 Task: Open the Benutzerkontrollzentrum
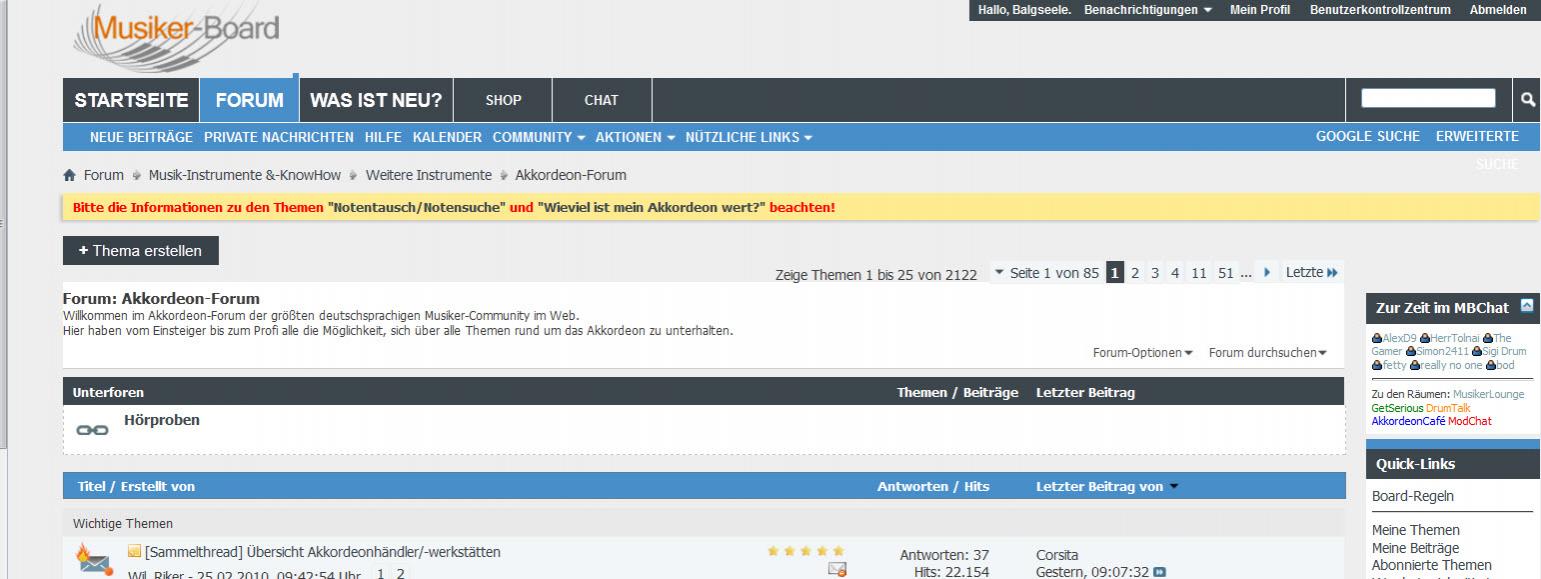(1380, 10)
